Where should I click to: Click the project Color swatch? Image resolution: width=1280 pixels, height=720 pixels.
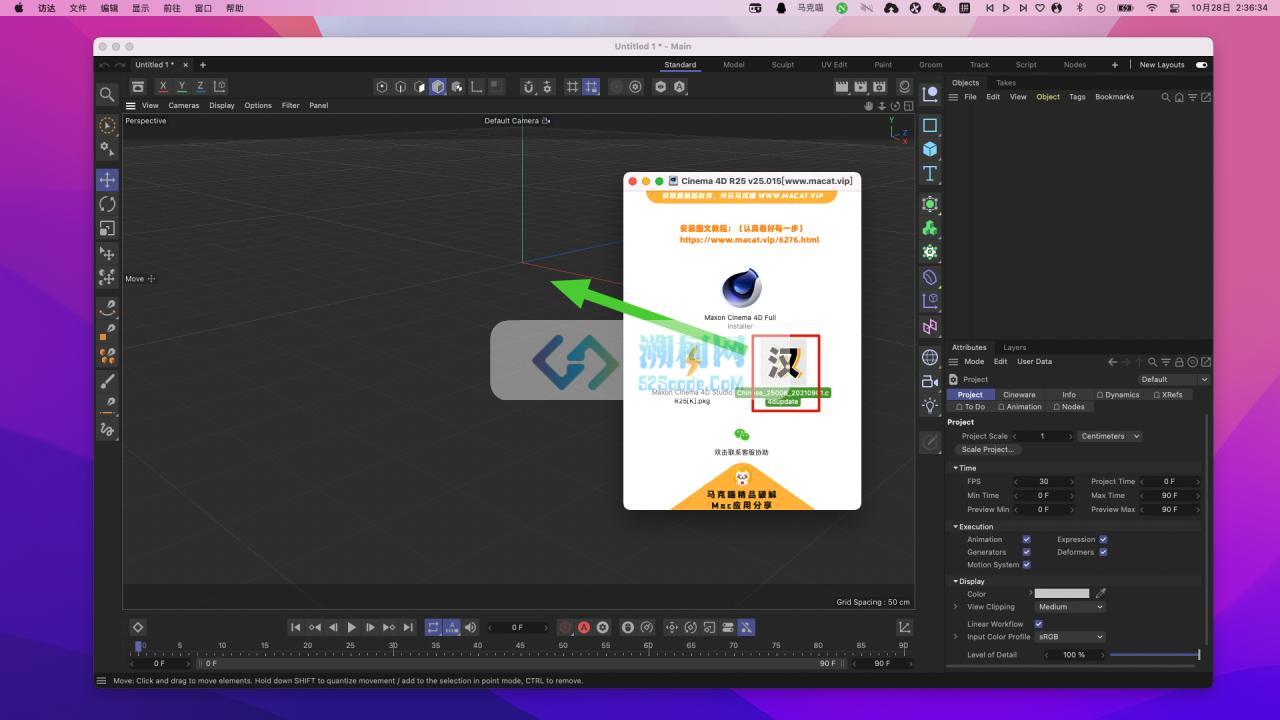(1062, 594)
